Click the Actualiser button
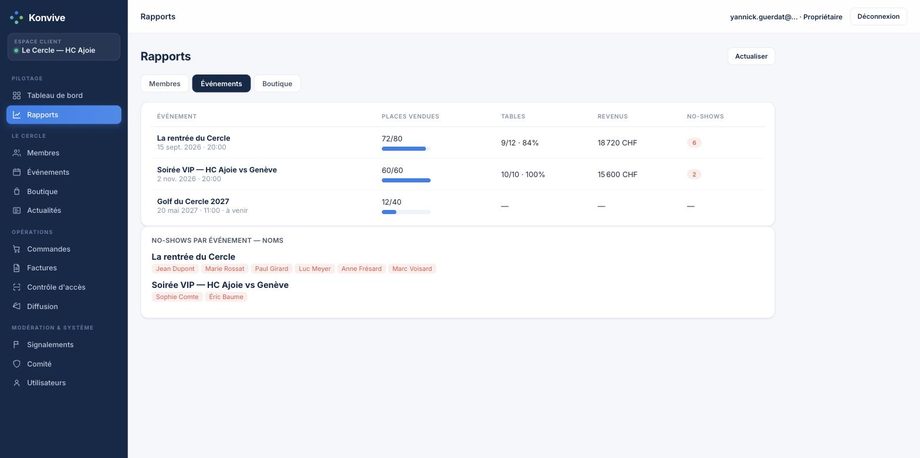Image resolution: width=920 pixels, height=458 pixels. [x=751, y=56]
